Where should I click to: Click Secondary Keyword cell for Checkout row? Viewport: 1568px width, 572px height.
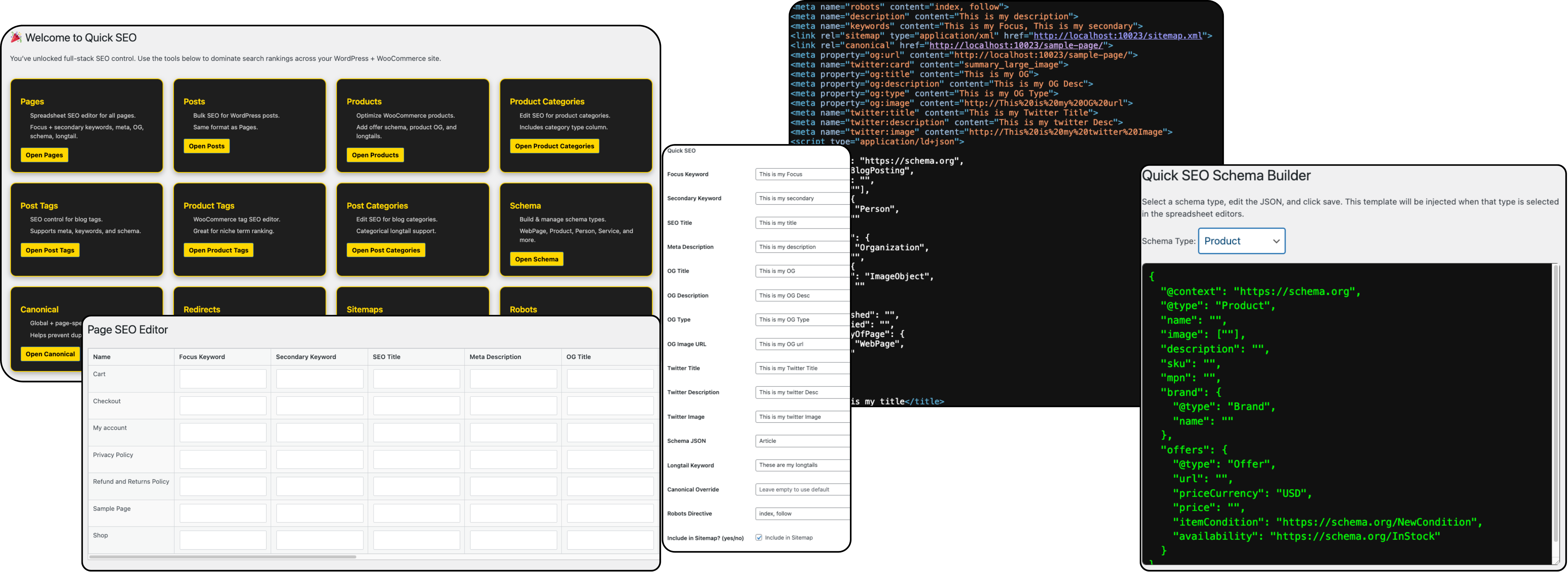pos(320,405)
